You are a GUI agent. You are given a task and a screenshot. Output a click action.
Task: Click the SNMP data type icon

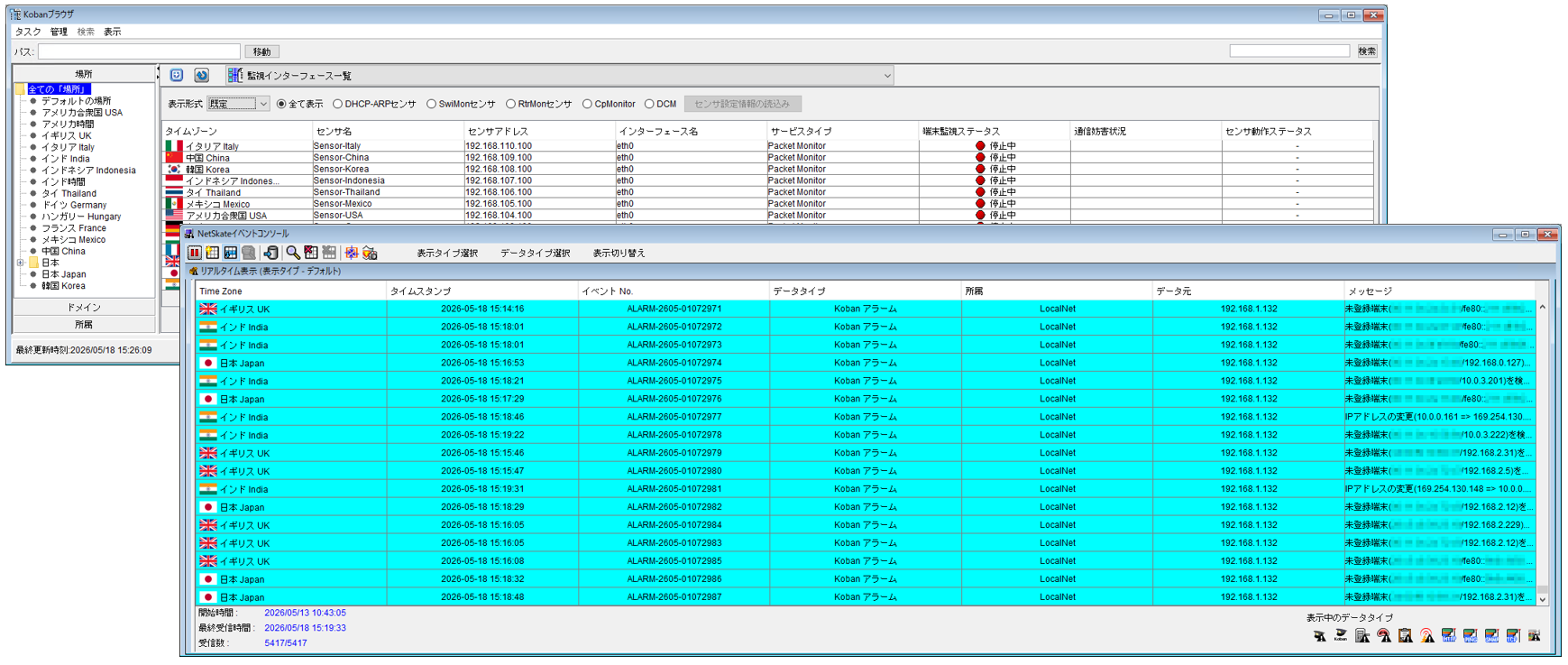pos(1491,636)
